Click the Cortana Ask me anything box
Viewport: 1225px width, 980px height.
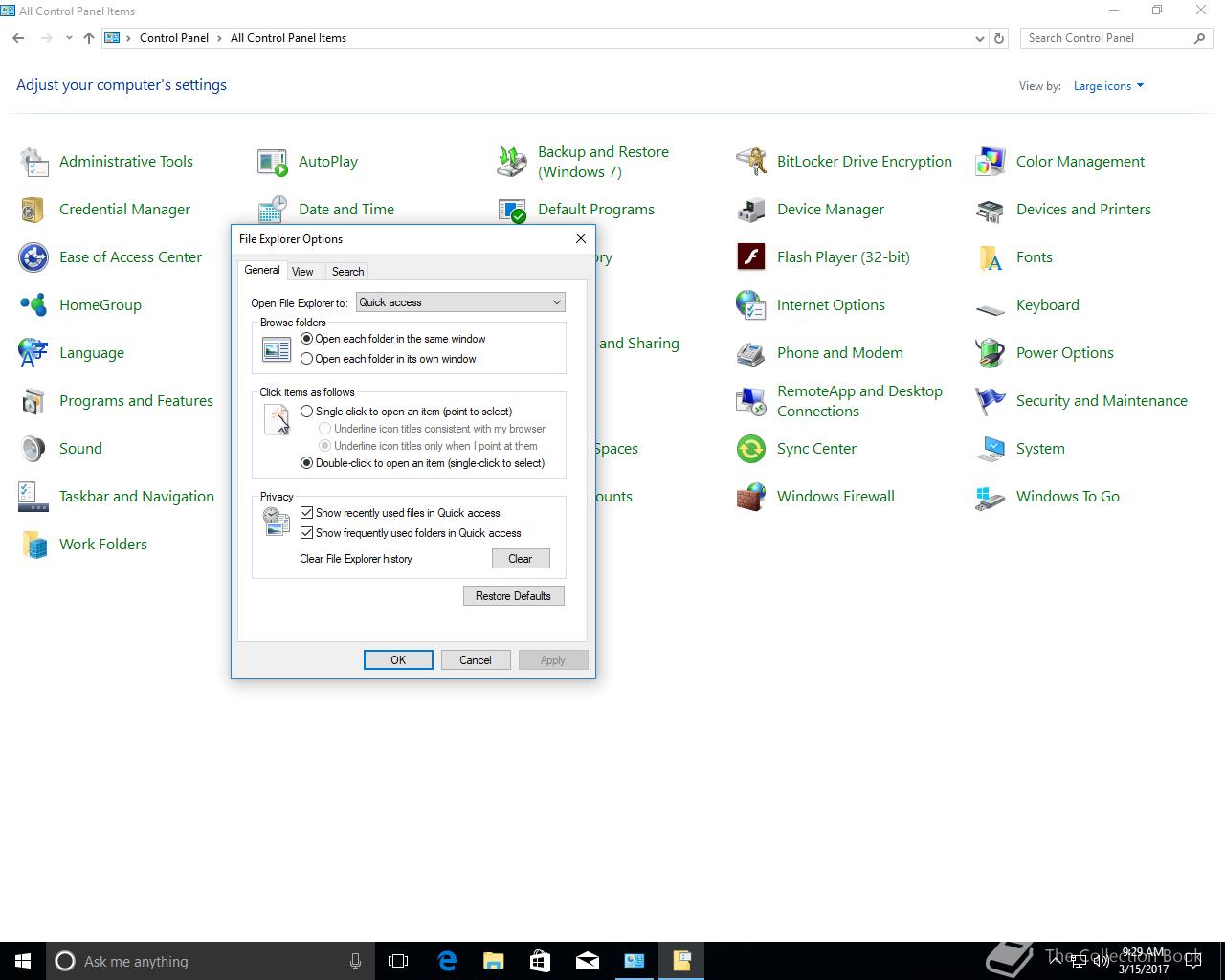click(x=210, y=961)
